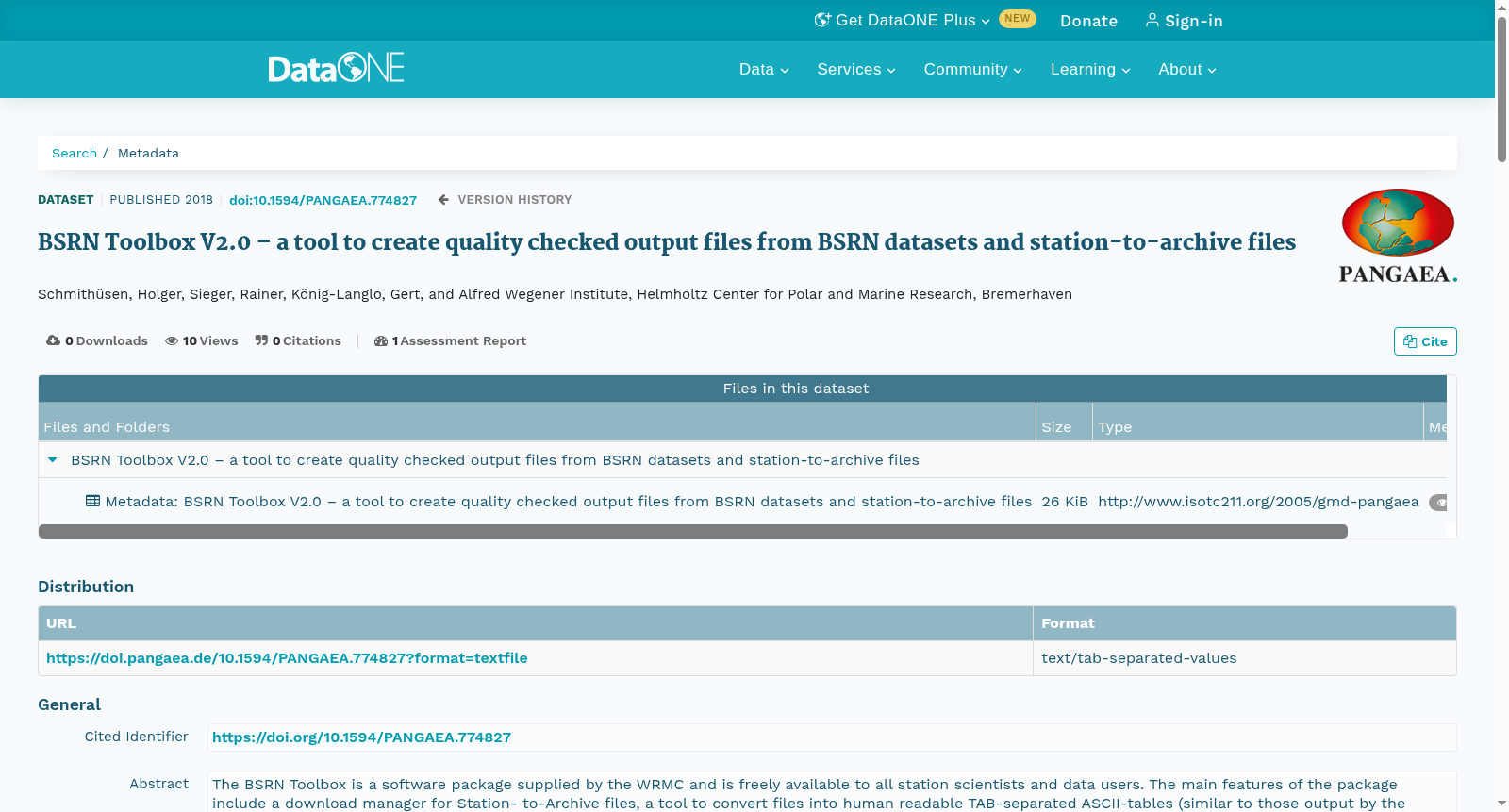Click the downloads cloud icon

pyautogui.click(x=53, y=340)
